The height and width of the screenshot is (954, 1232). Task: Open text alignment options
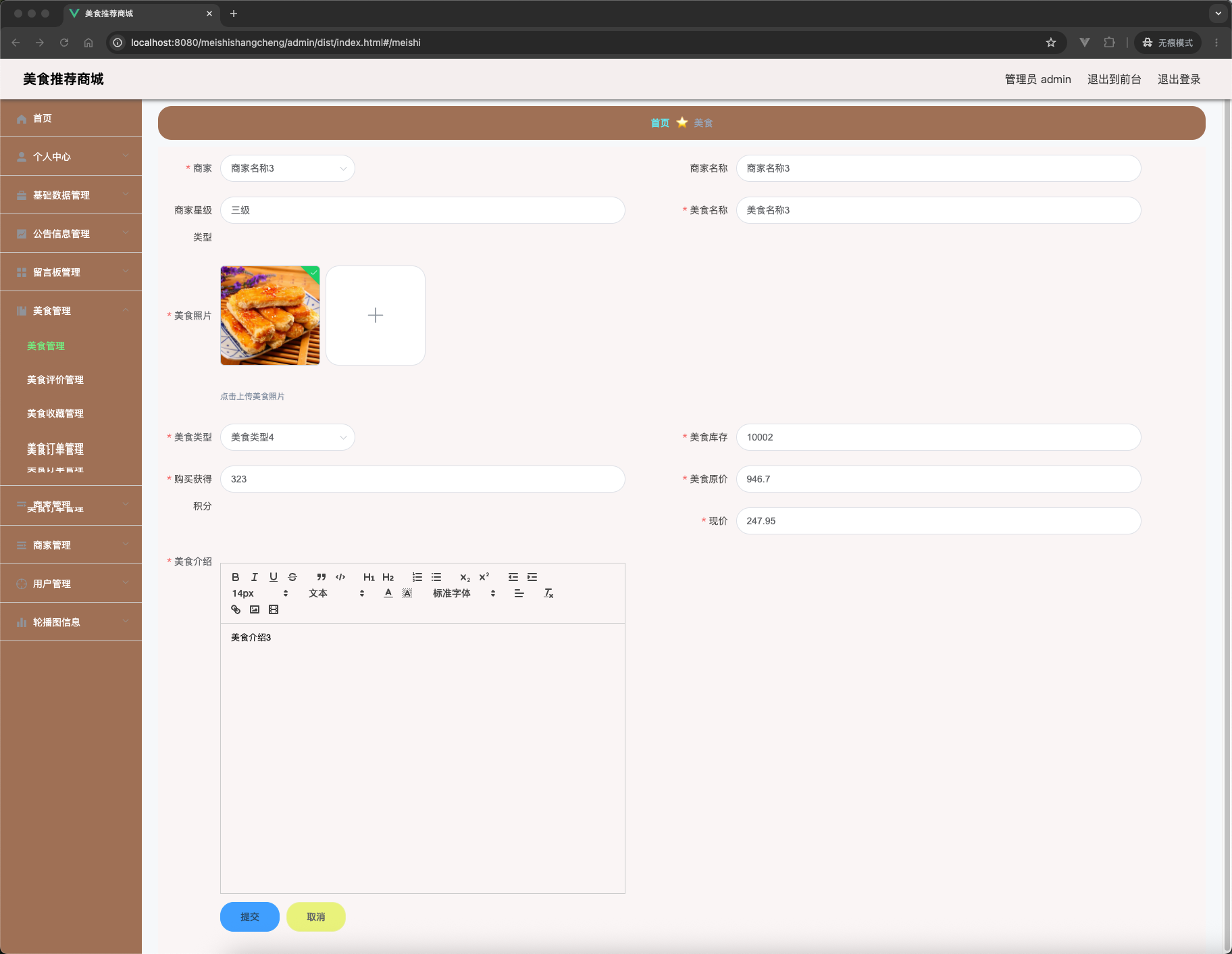pyautogui.click(x=519, y=593)
